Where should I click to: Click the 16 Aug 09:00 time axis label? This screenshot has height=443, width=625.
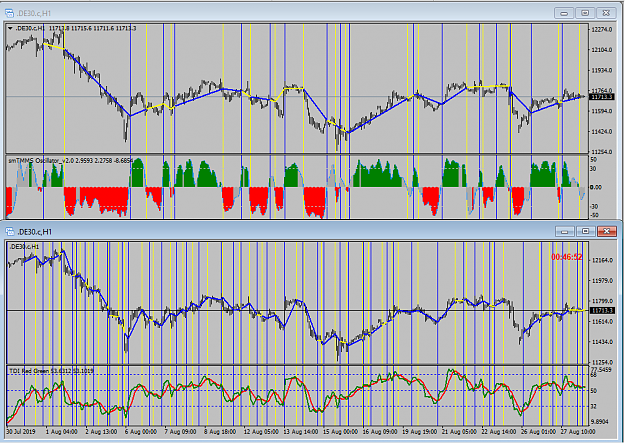pos(380,432)
